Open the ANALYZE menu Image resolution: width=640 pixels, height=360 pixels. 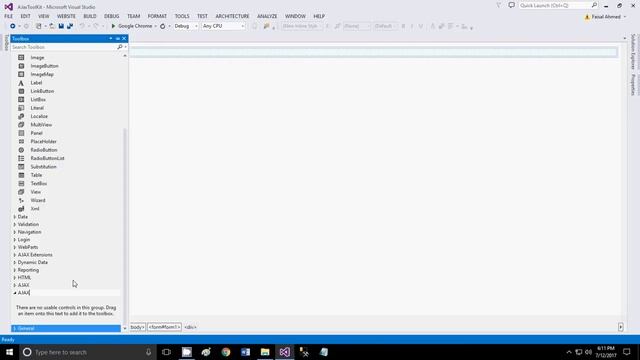[267, 16]
